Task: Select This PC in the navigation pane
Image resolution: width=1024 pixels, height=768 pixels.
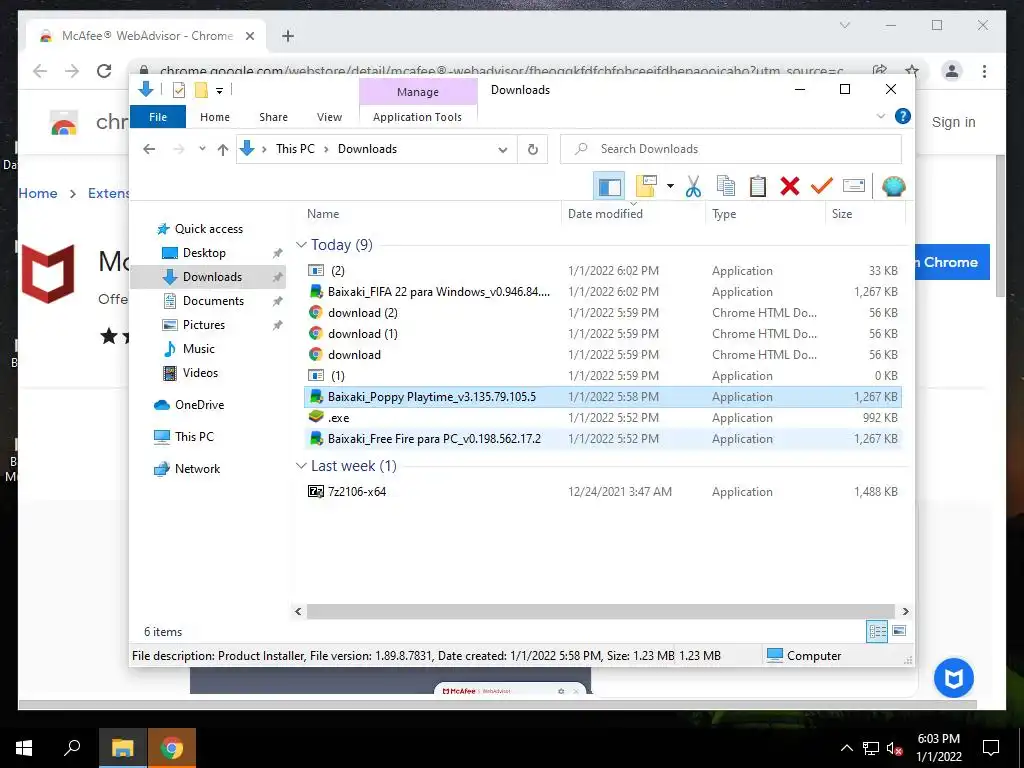Action: (194, 436)
